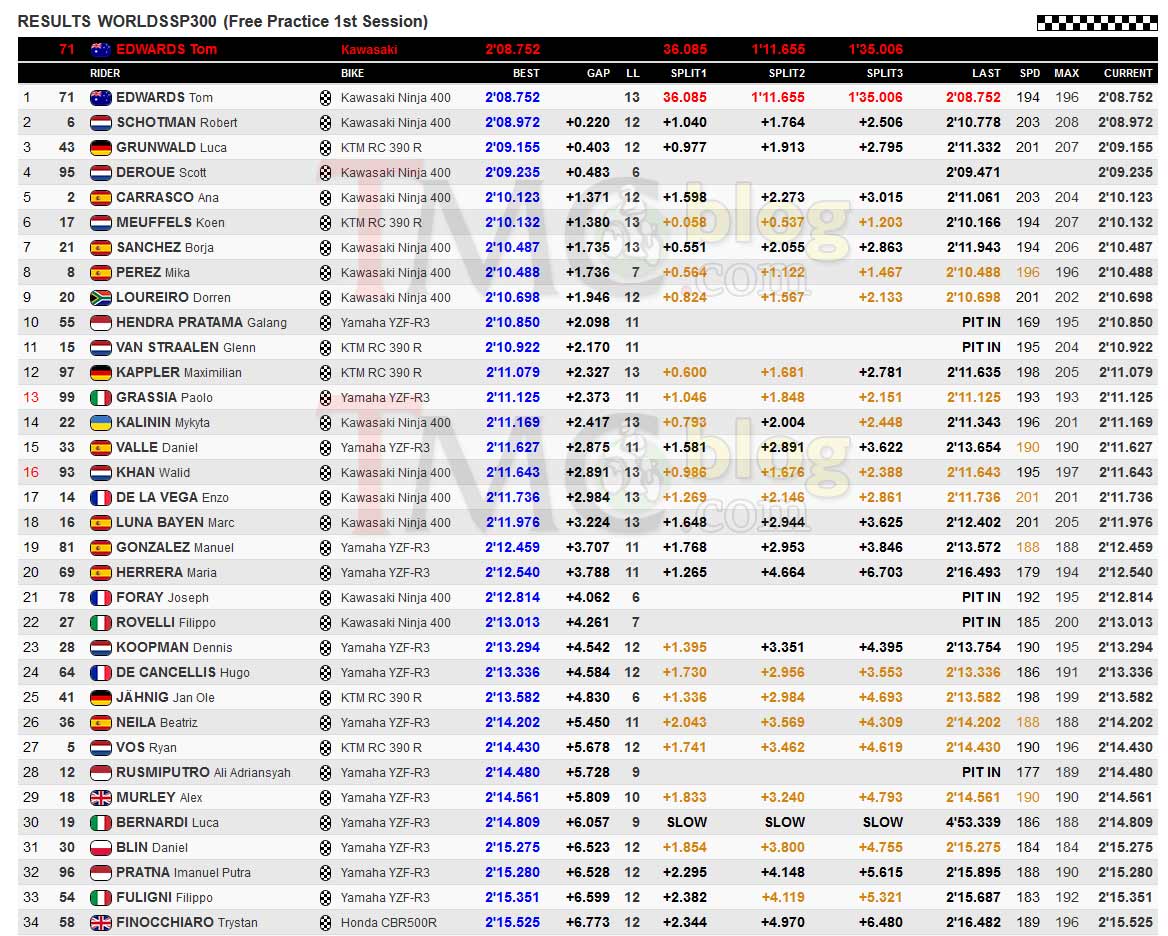Click the South African flag beside LOUREIRO Dorren
1168x936 pixels.
tap(101, 298)
